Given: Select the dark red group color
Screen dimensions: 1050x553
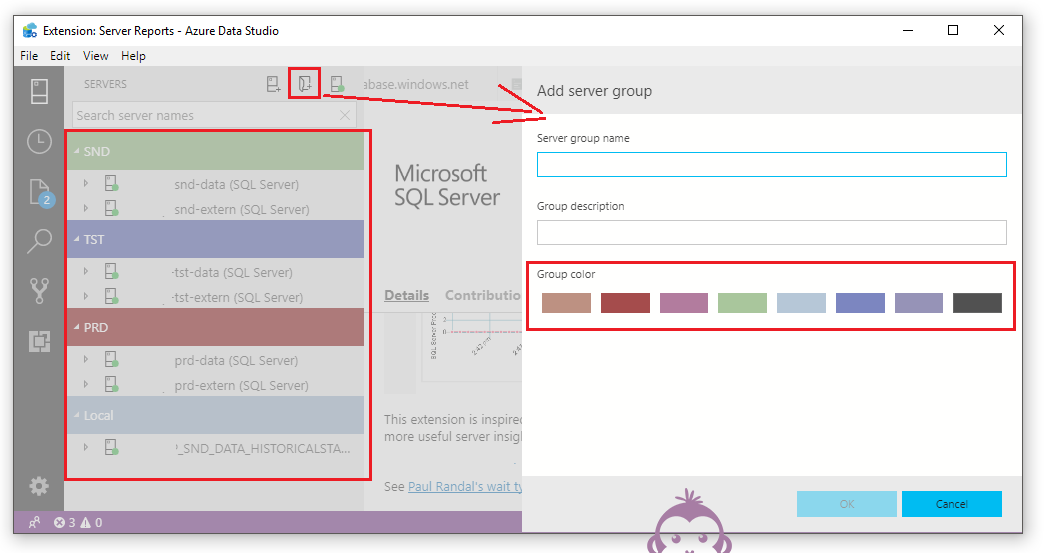Looking at the screenshot, I should point(625,303).
